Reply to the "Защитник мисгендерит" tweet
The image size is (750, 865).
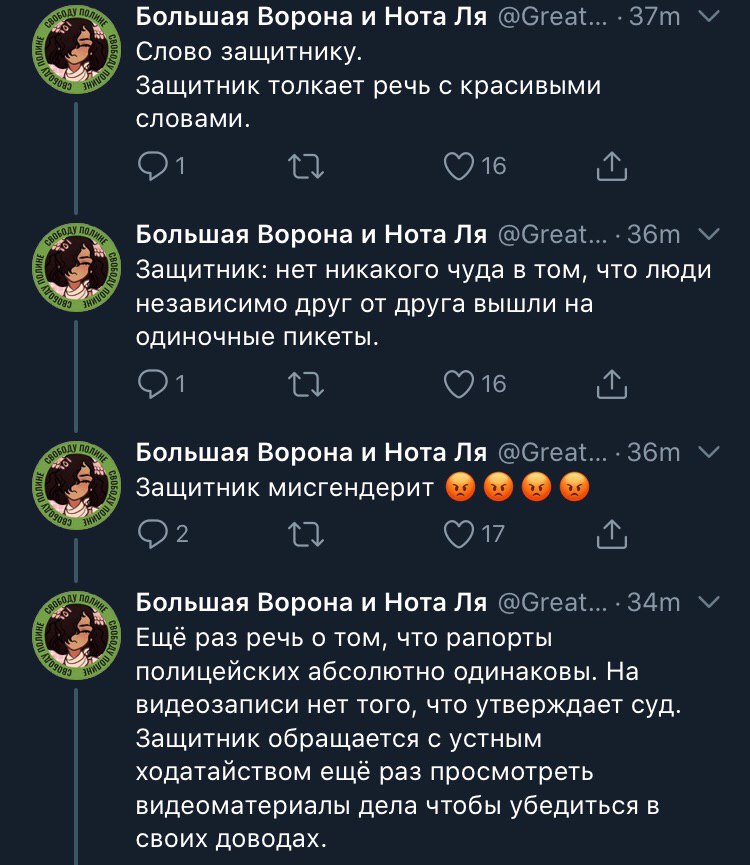tap(153, 534)
